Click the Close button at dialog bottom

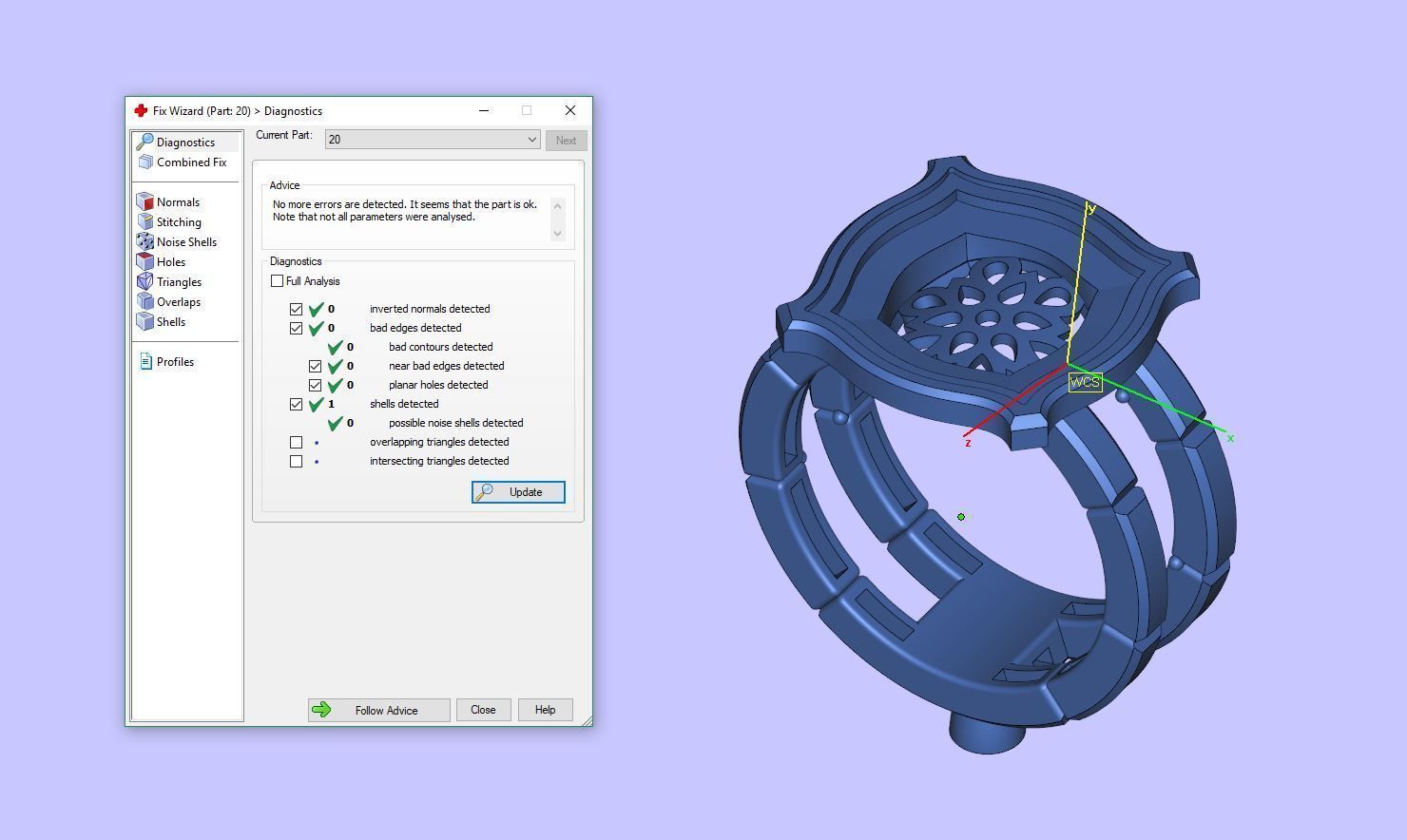click(483, 710)
